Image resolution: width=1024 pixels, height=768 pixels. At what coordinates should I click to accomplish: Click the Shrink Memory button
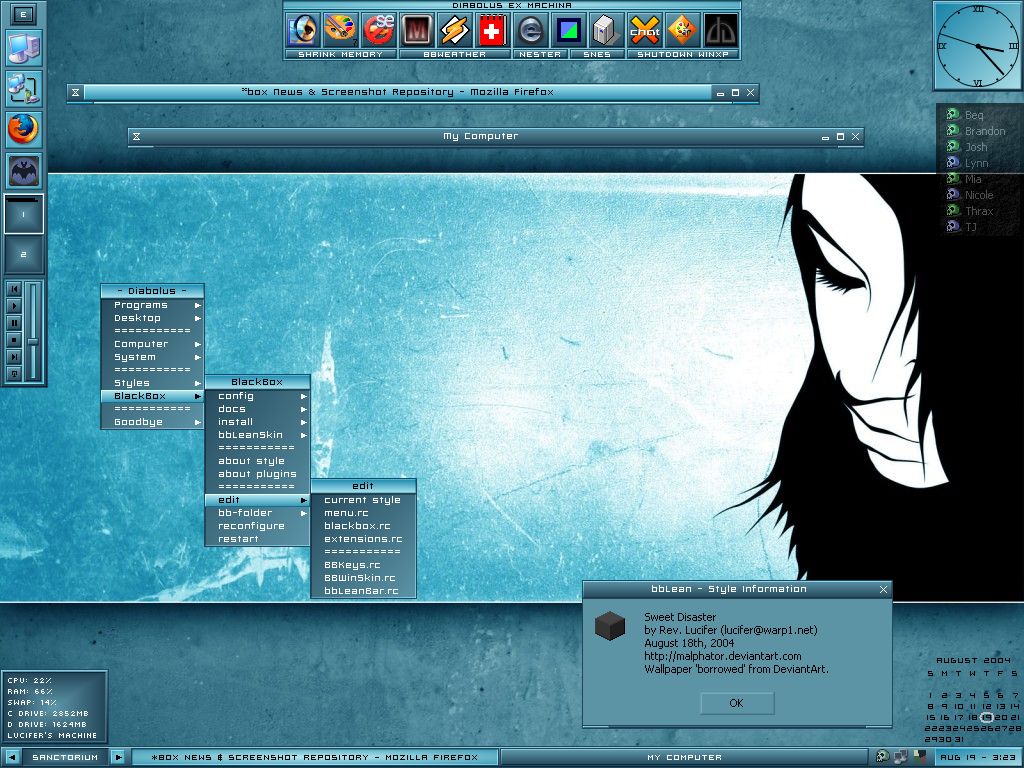[x=340, y=54]
